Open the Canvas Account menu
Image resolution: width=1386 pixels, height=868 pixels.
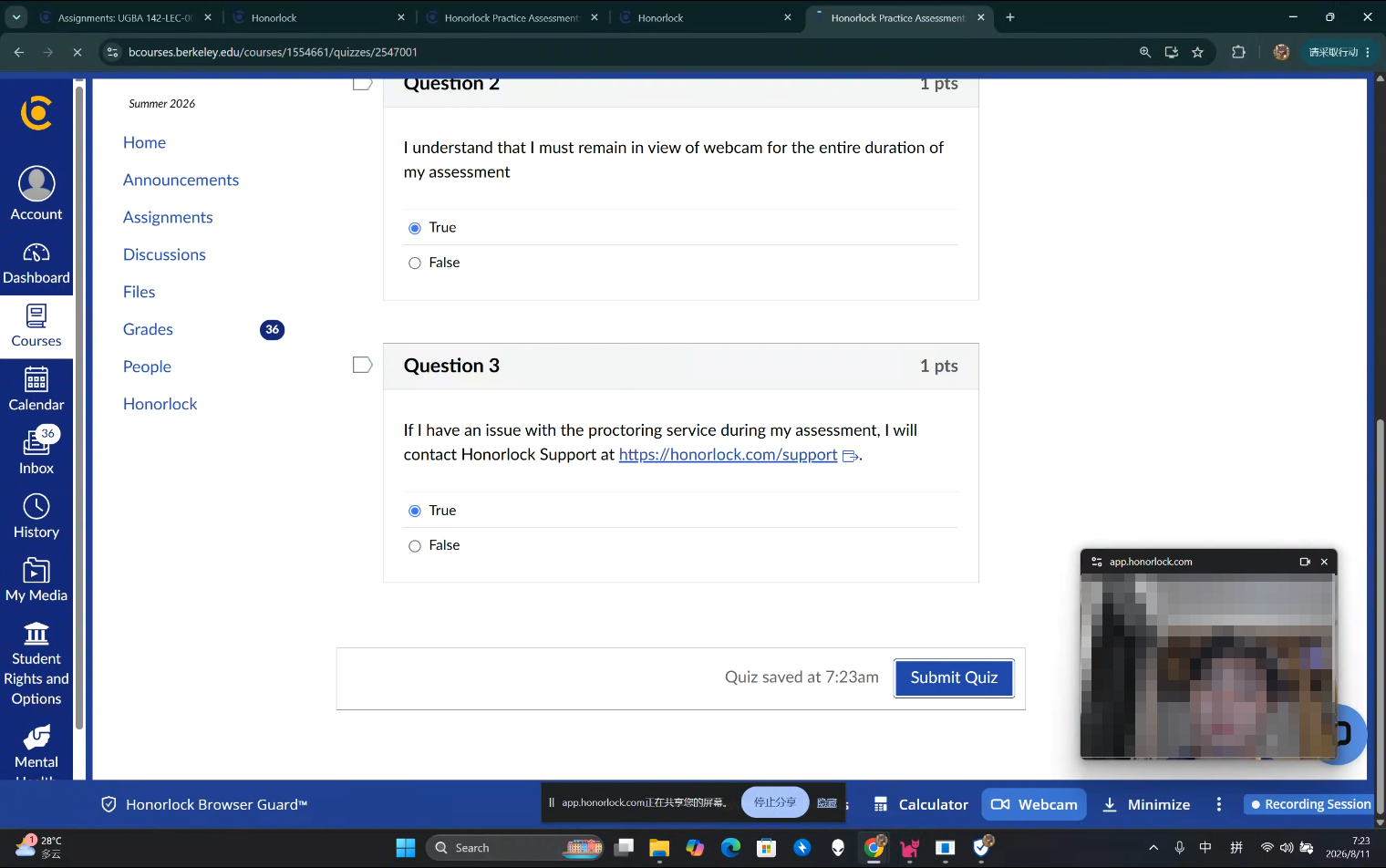[36, 194]
